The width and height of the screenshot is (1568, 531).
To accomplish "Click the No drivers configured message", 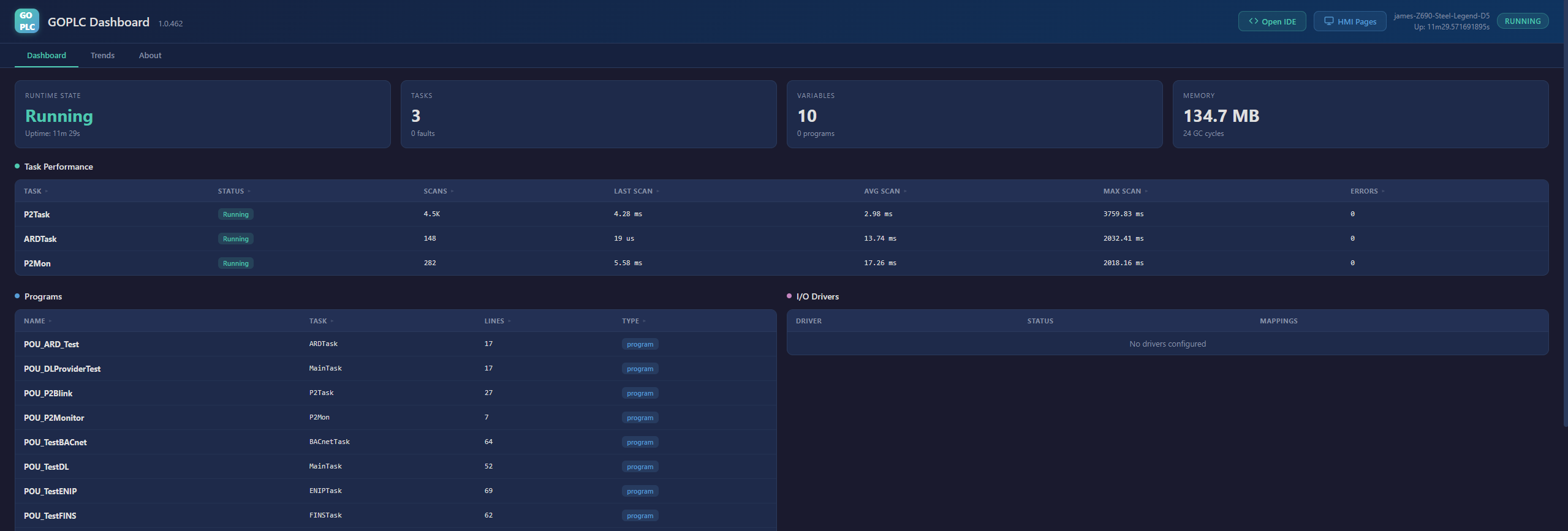I will pyautogui.click(x=1167, y=344).
